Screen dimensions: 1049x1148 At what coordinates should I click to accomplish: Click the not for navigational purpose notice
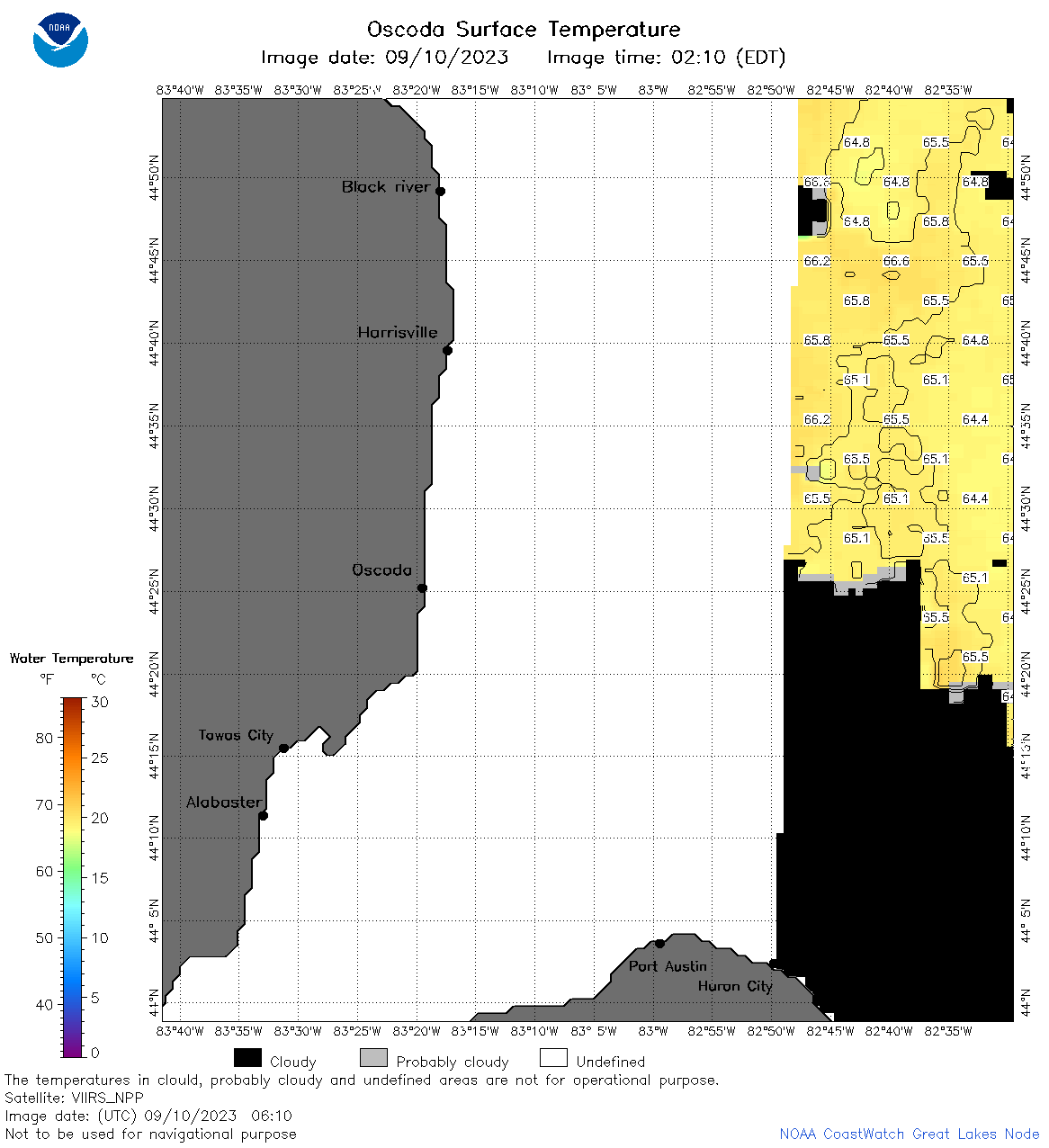pyautogui.click(x=150, y=1134)
